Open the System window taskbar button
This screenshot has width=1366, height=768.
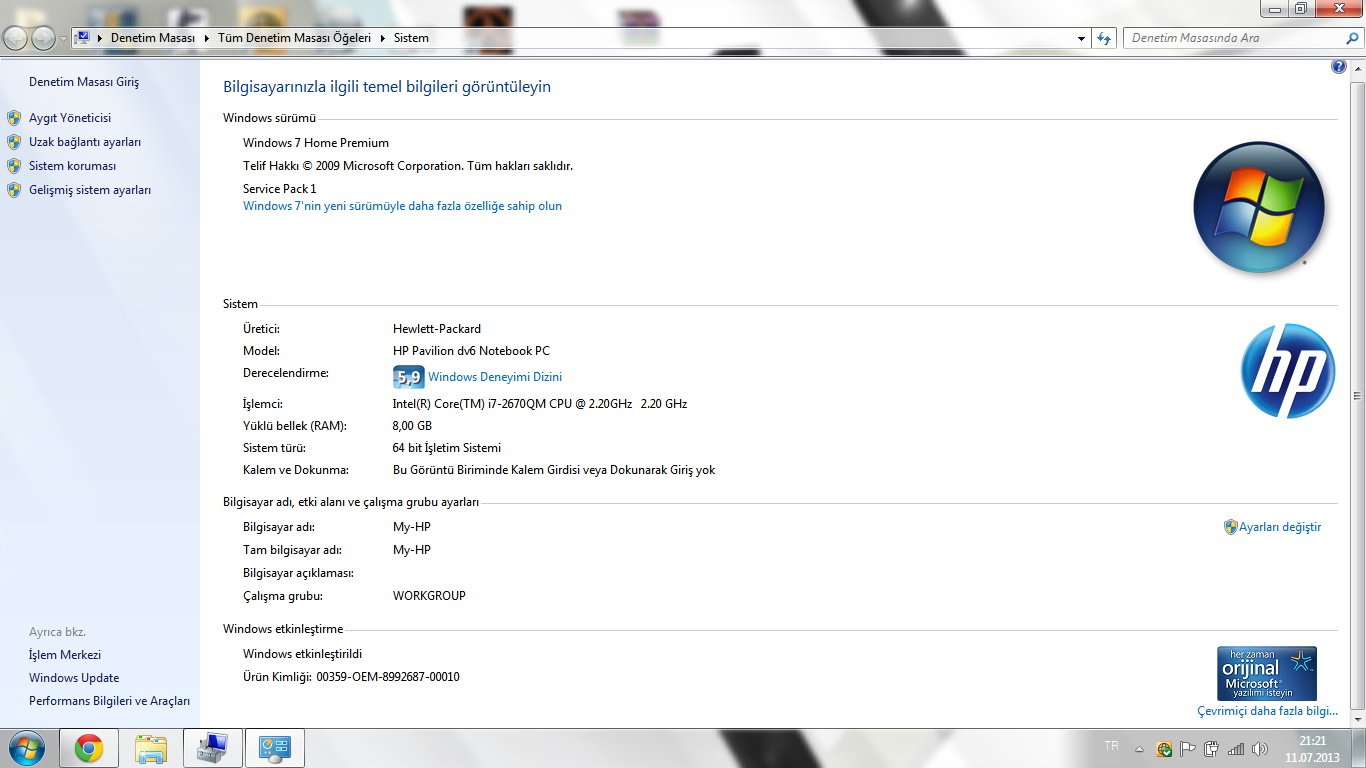tap(213, 748)
